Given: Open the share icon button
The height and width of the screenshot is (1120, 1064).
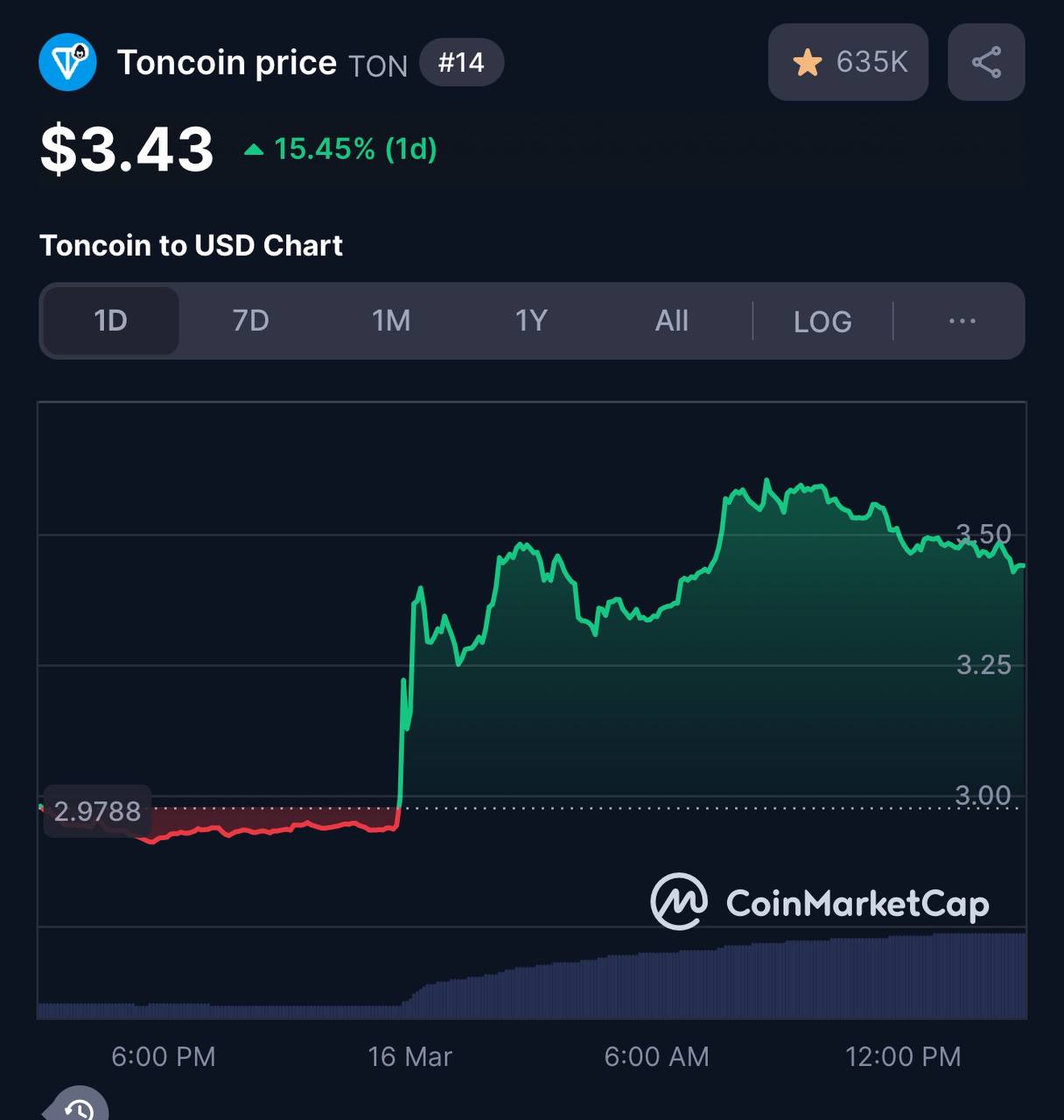Looking at the screenshot, I should click(x=986, y=62).
